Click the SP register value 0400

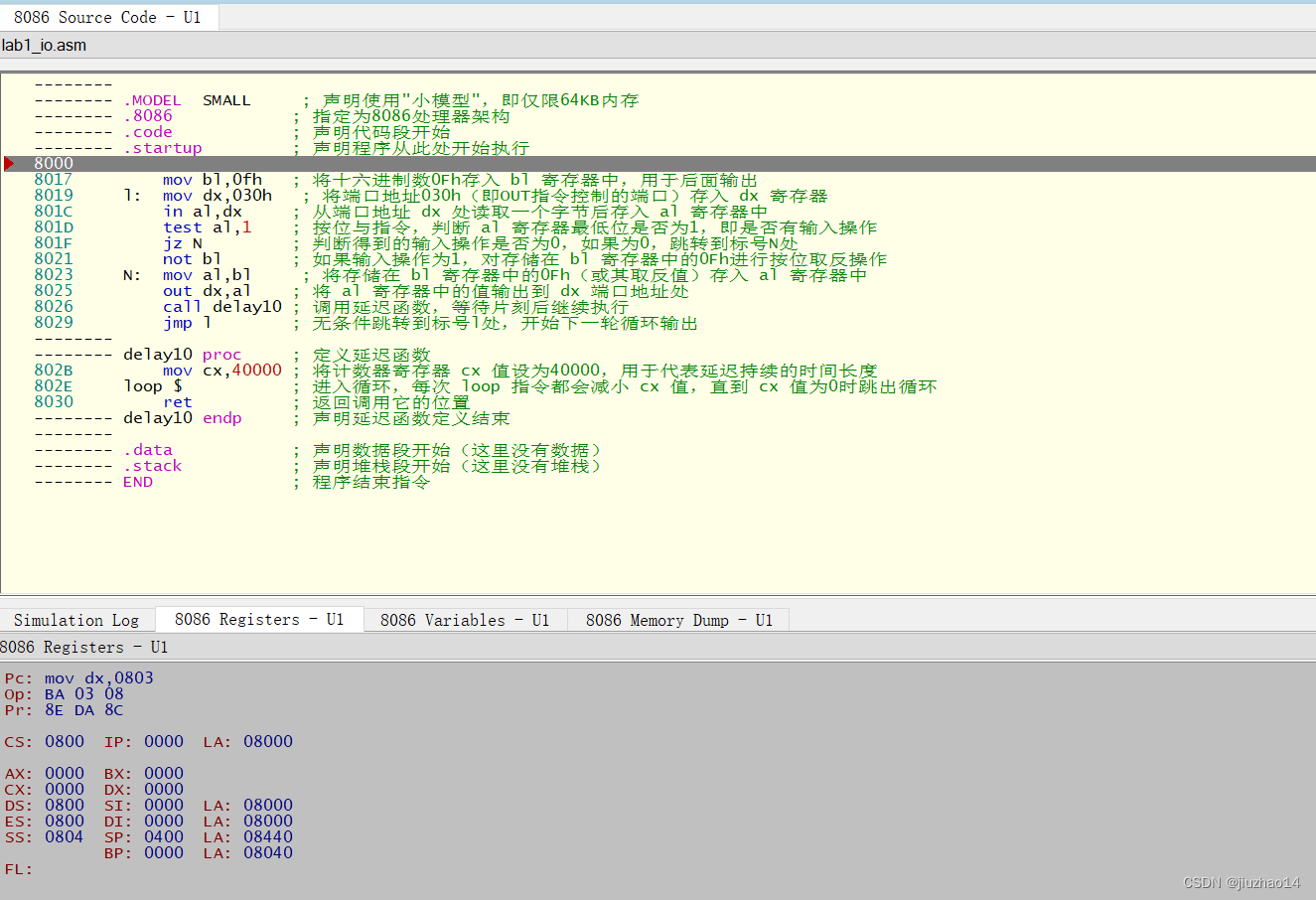tap(162, 836)
